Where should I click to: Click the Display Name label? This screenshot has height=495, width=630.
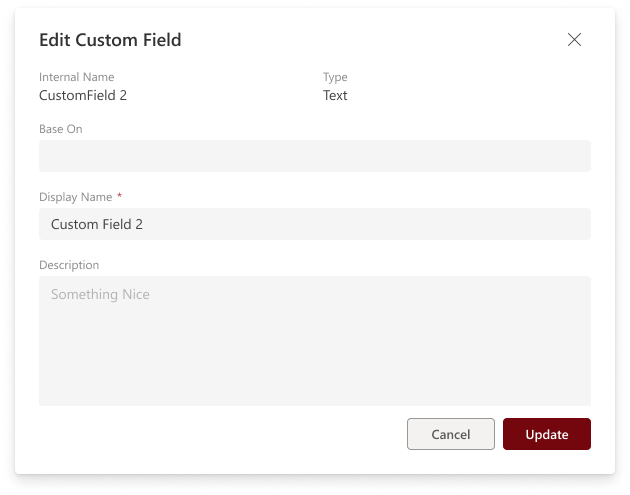[75, 197]
